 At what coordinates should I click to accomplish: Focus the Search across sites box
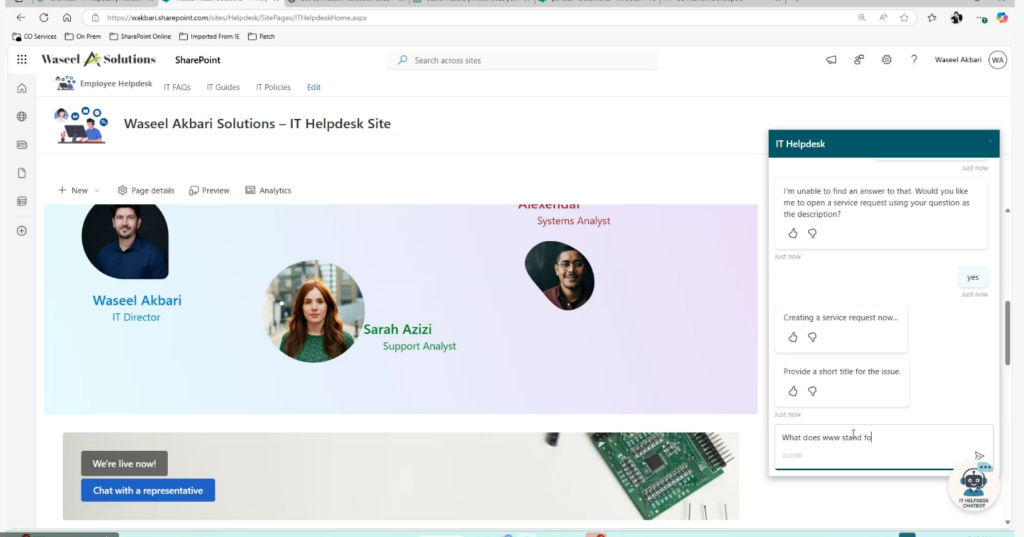[x=522, y=60]
